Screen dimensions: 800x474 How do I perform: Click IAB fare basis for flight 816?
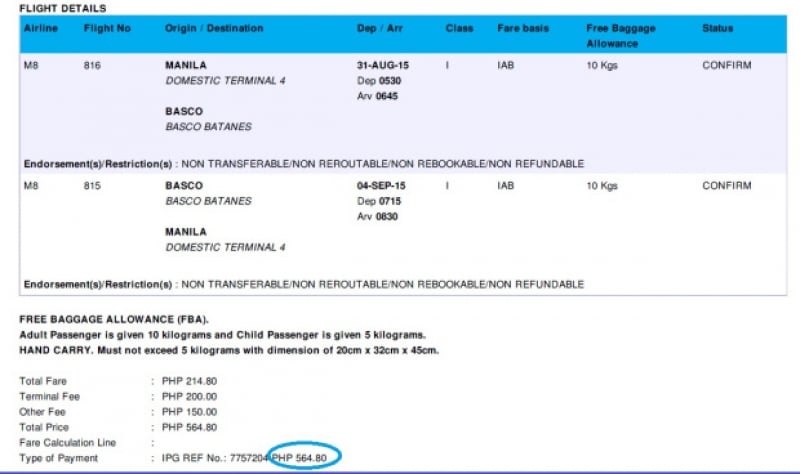[506, 65]
